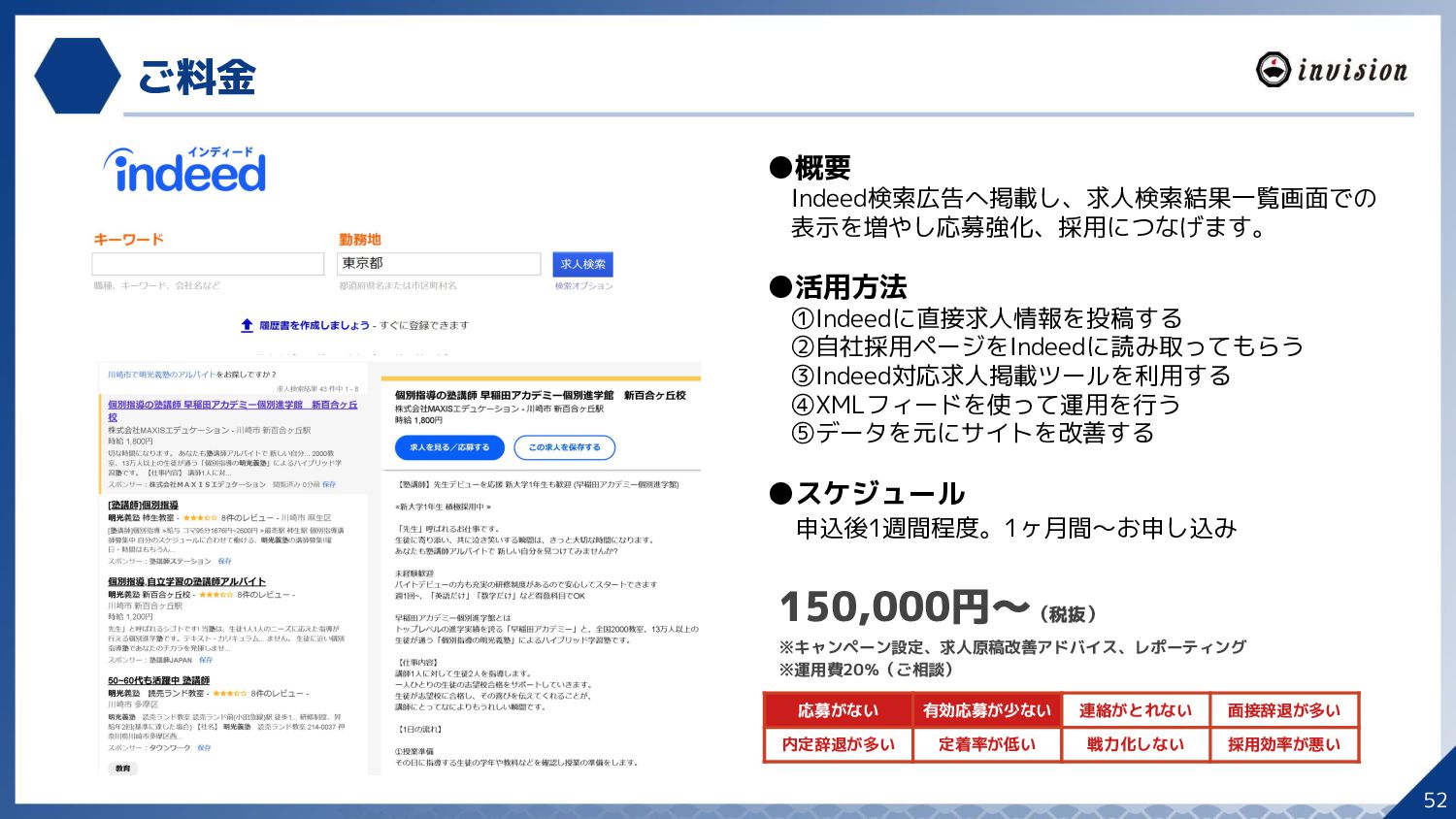Focus the キーワード input field
1456x819 pixels.
pyautogui.click(x=208, y=264)
